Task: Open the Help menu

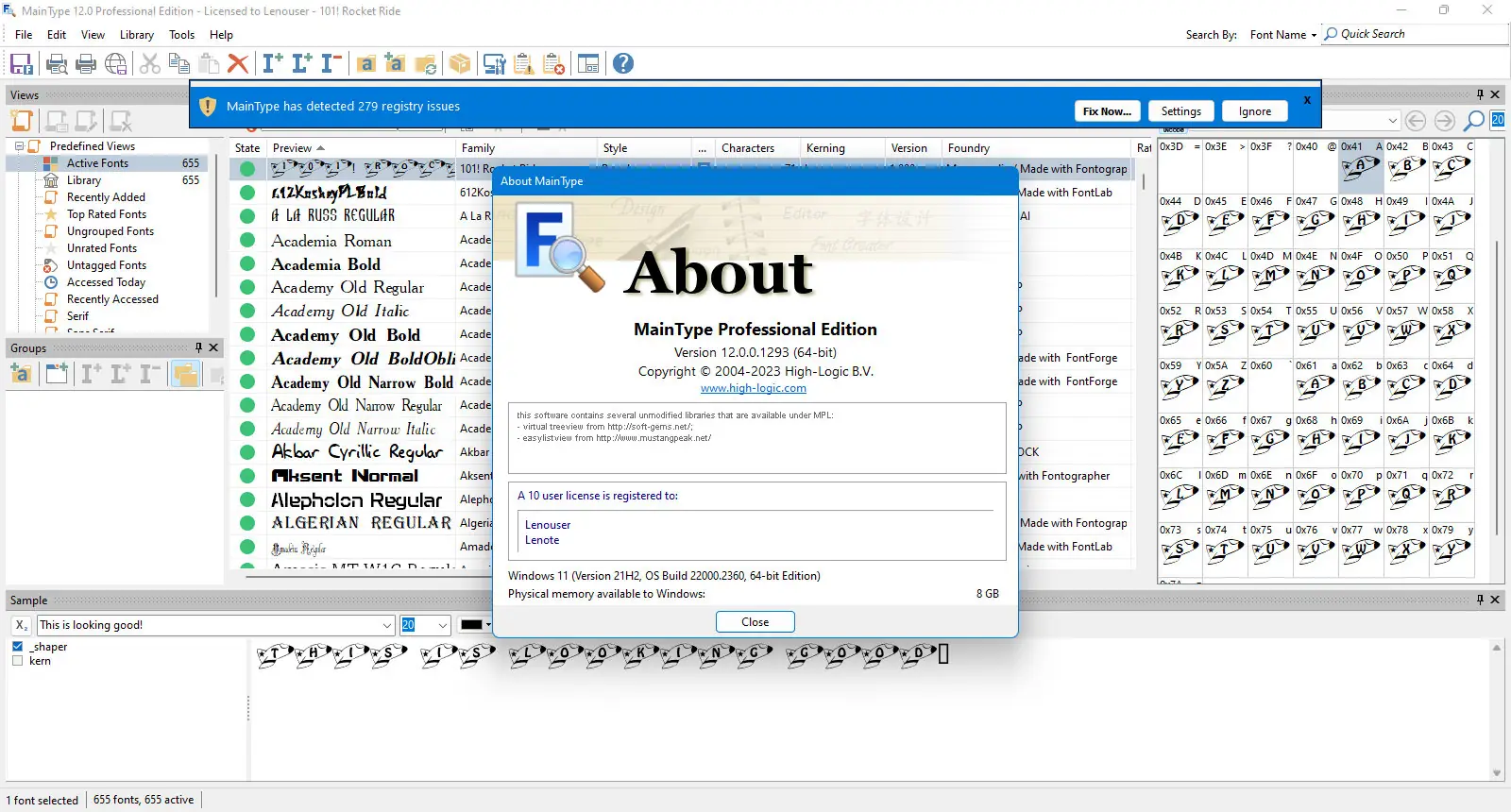Action: [x=221, y=35]
